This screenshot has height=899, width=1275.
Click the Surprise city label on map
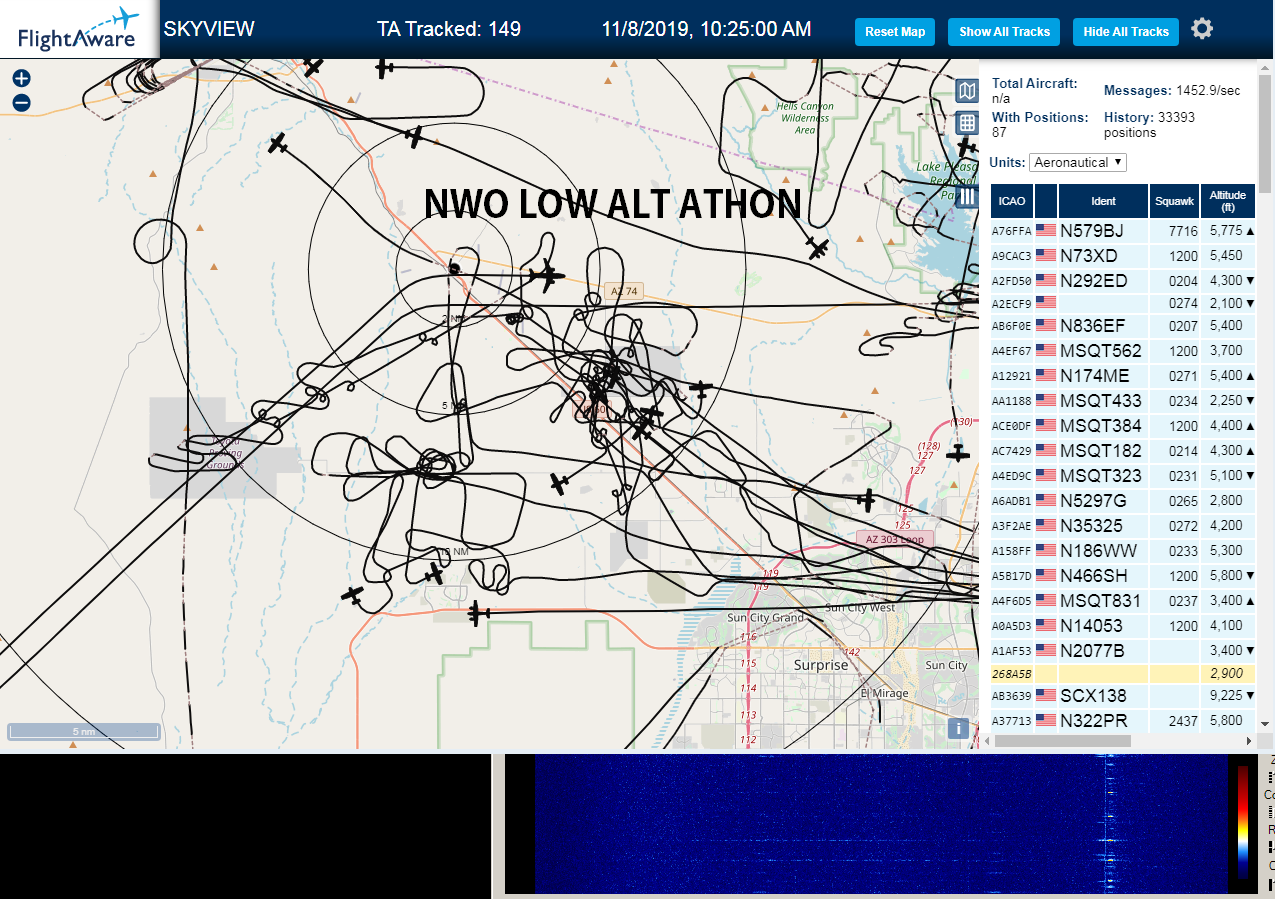tap(820, 664)
